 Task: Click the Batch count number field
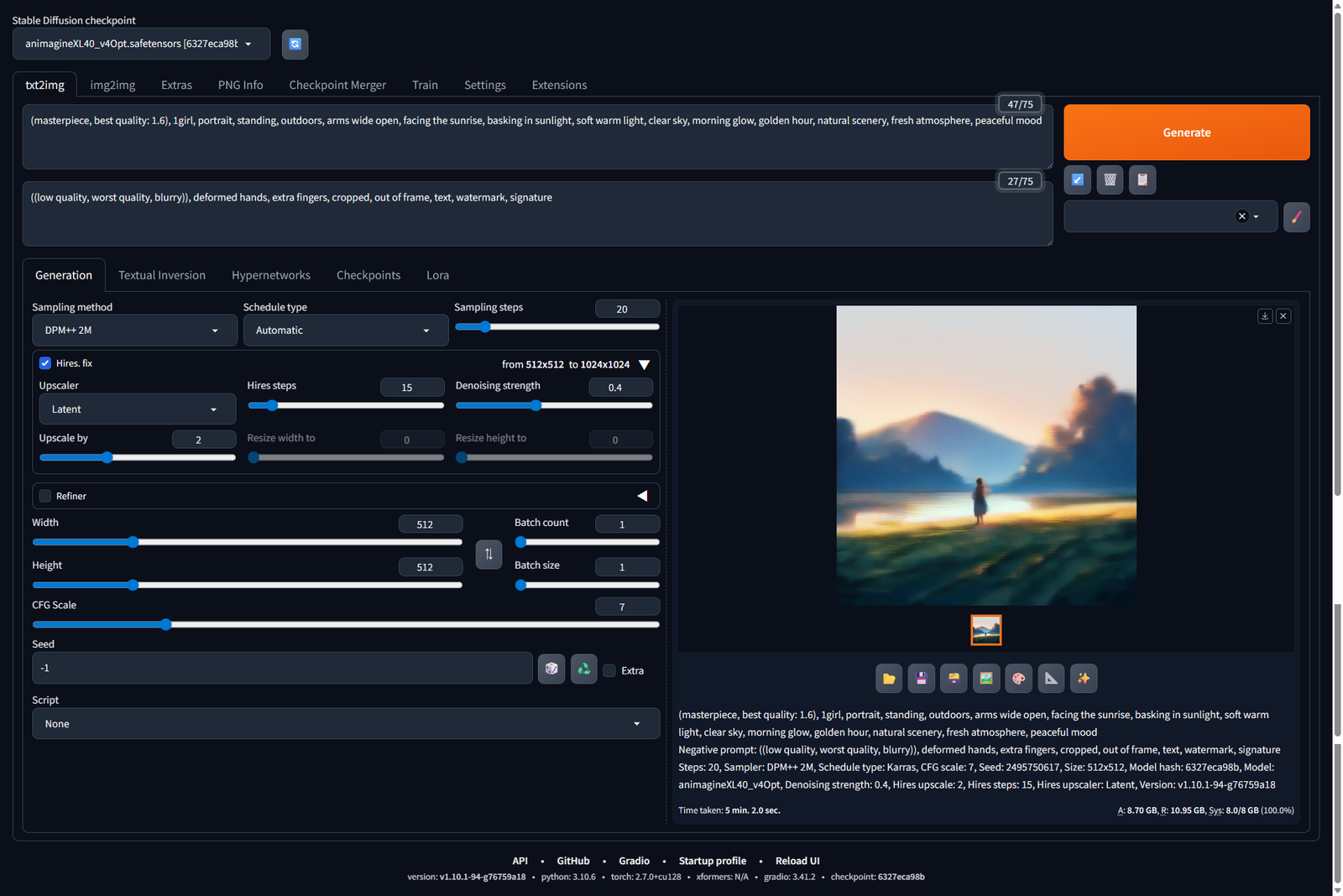(627, 524)
